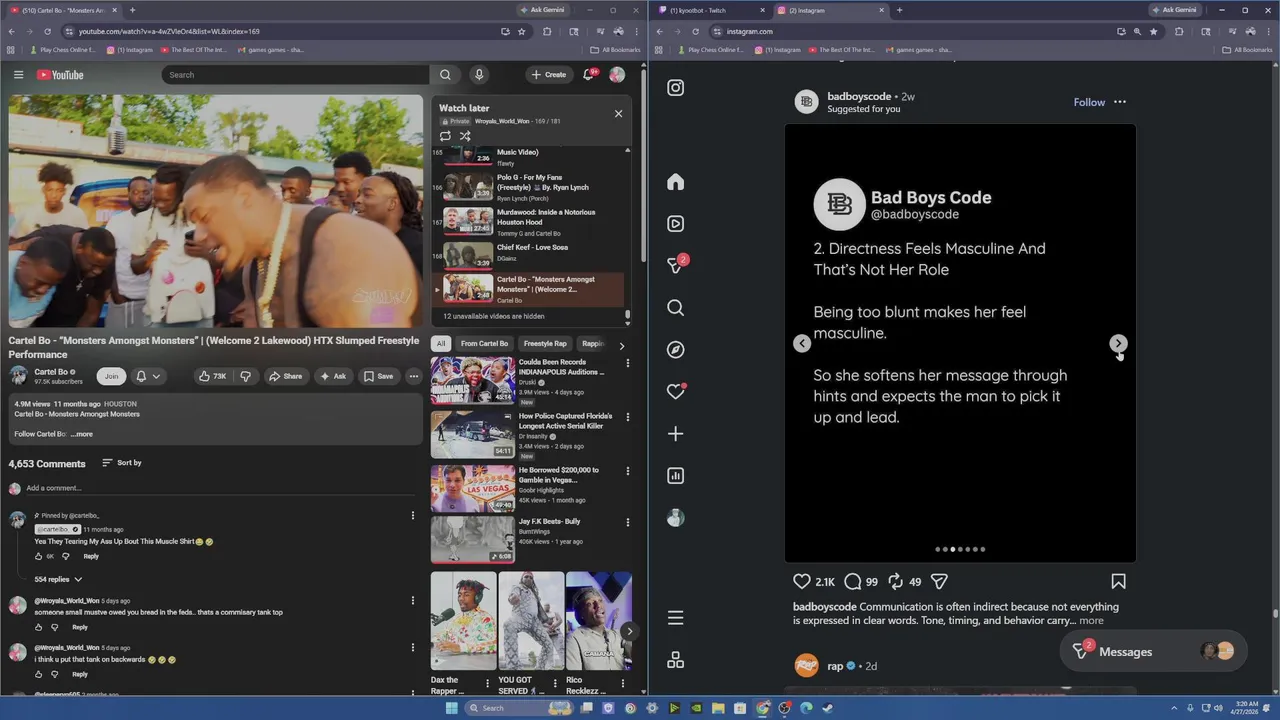Toggle loop playlist in Watch later
Screen dimensions: 1280x720
coord(445,136)
